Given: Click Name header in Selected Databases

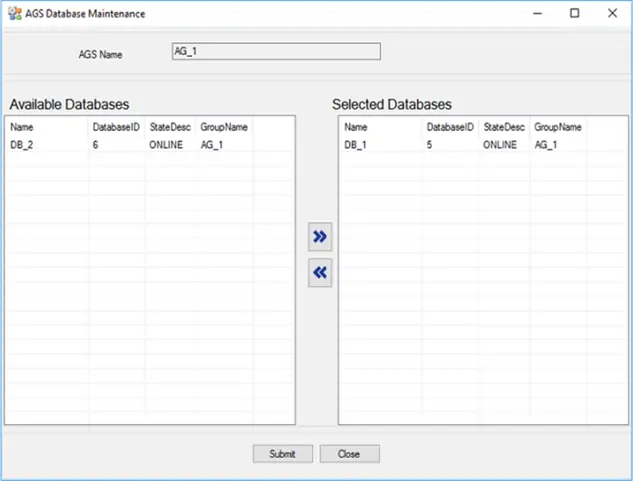Looking at the screenshot, I should point(381,127).
